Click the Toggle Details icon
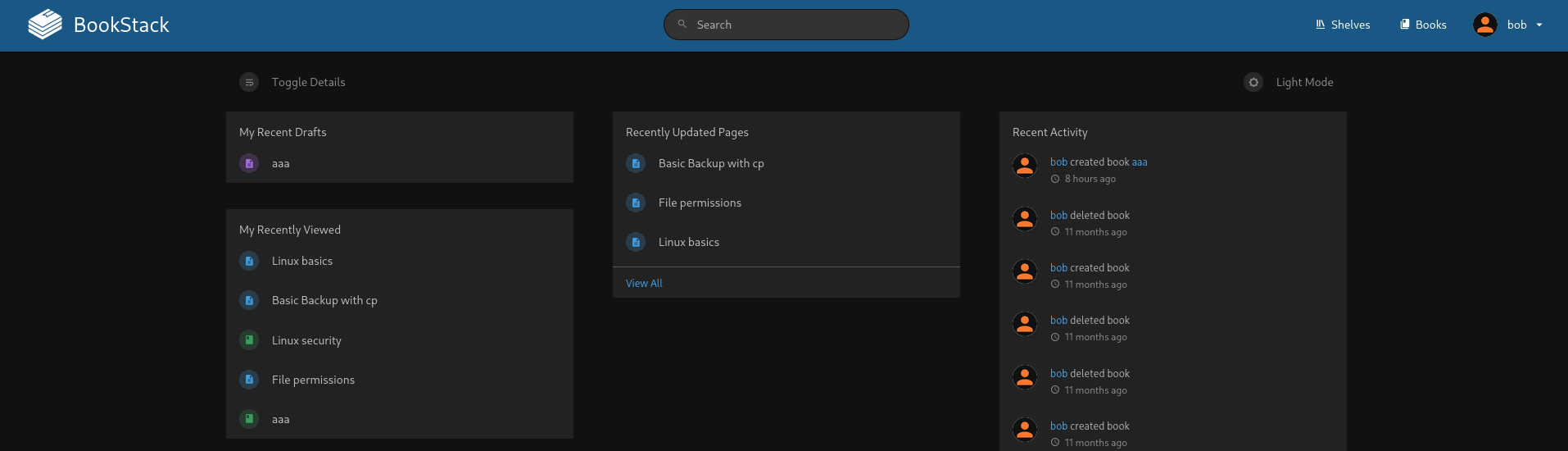 pyautogui.click(x=249, y=82)
